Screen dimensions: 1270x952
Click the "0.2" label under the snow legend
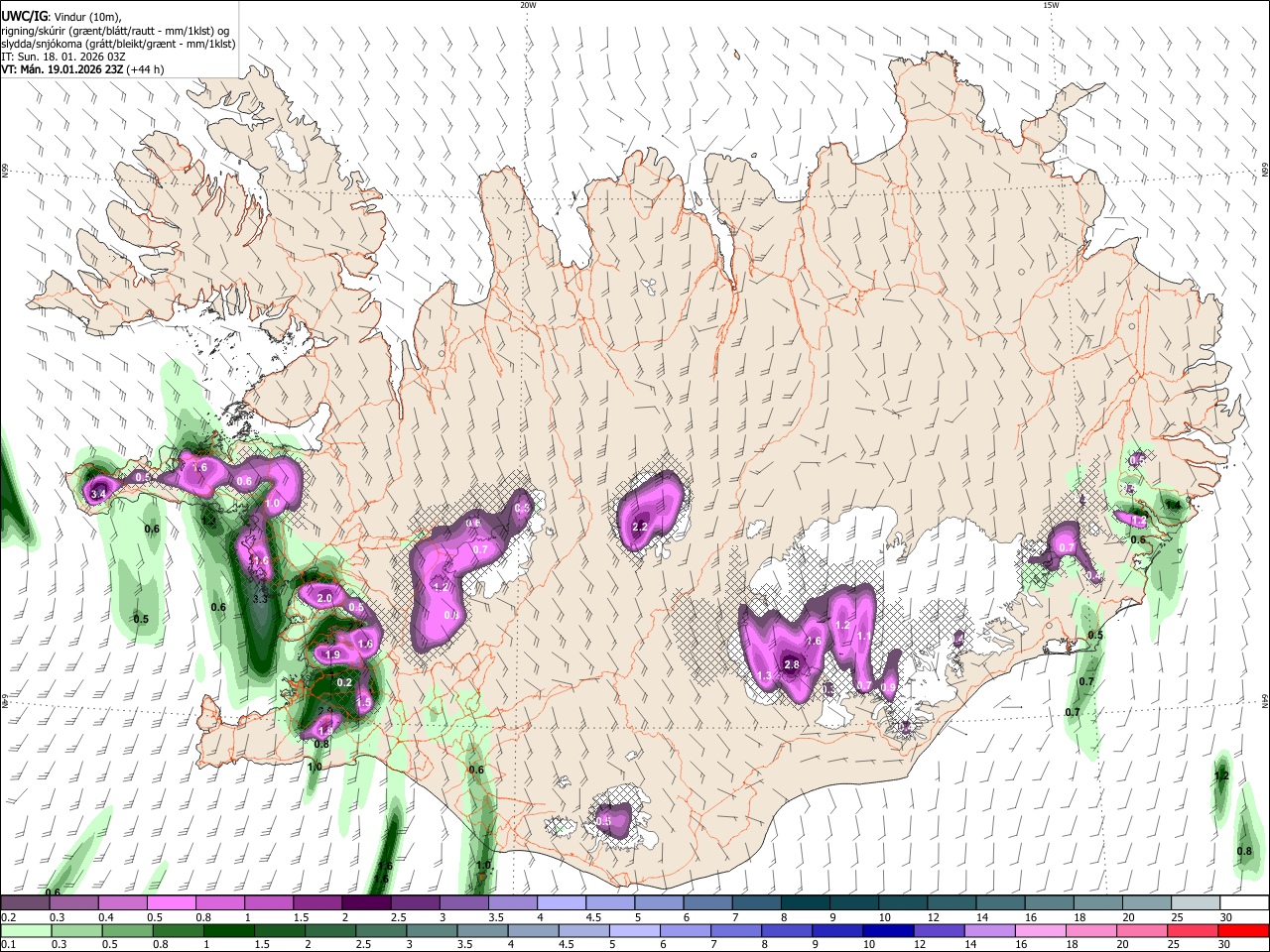point(8,917)
